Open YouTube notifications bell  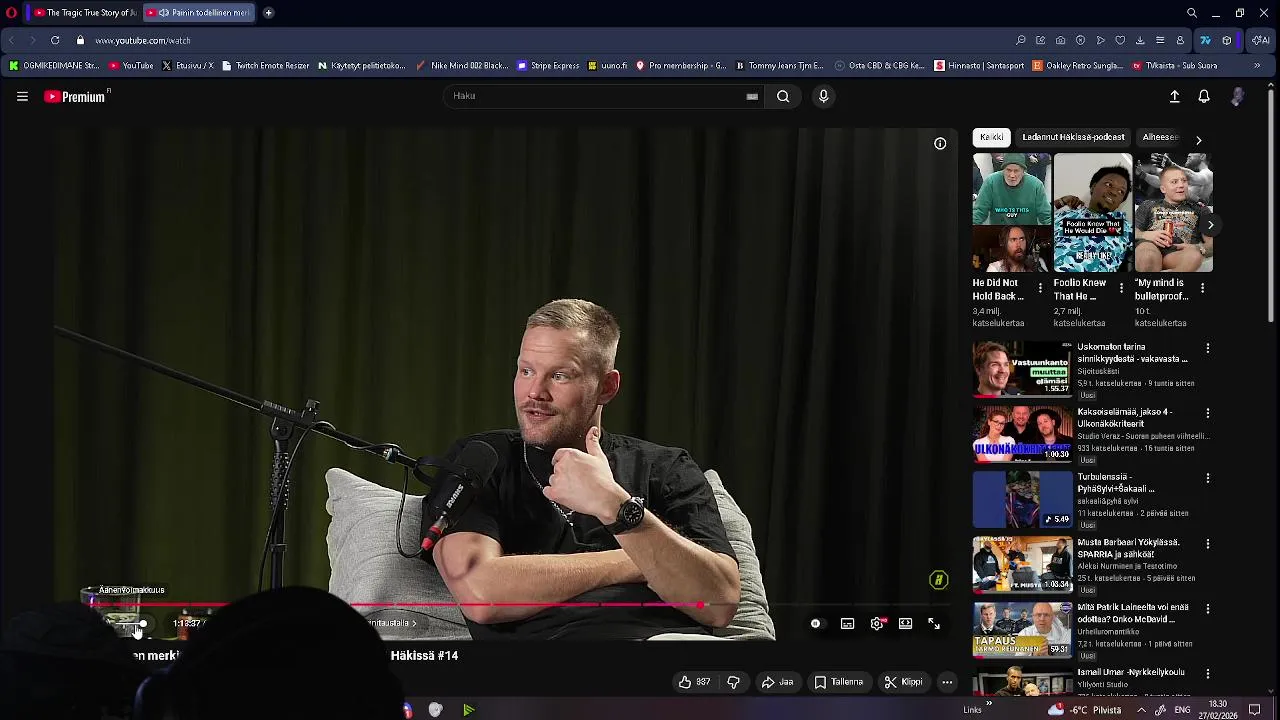click(x=1204, y=96)
